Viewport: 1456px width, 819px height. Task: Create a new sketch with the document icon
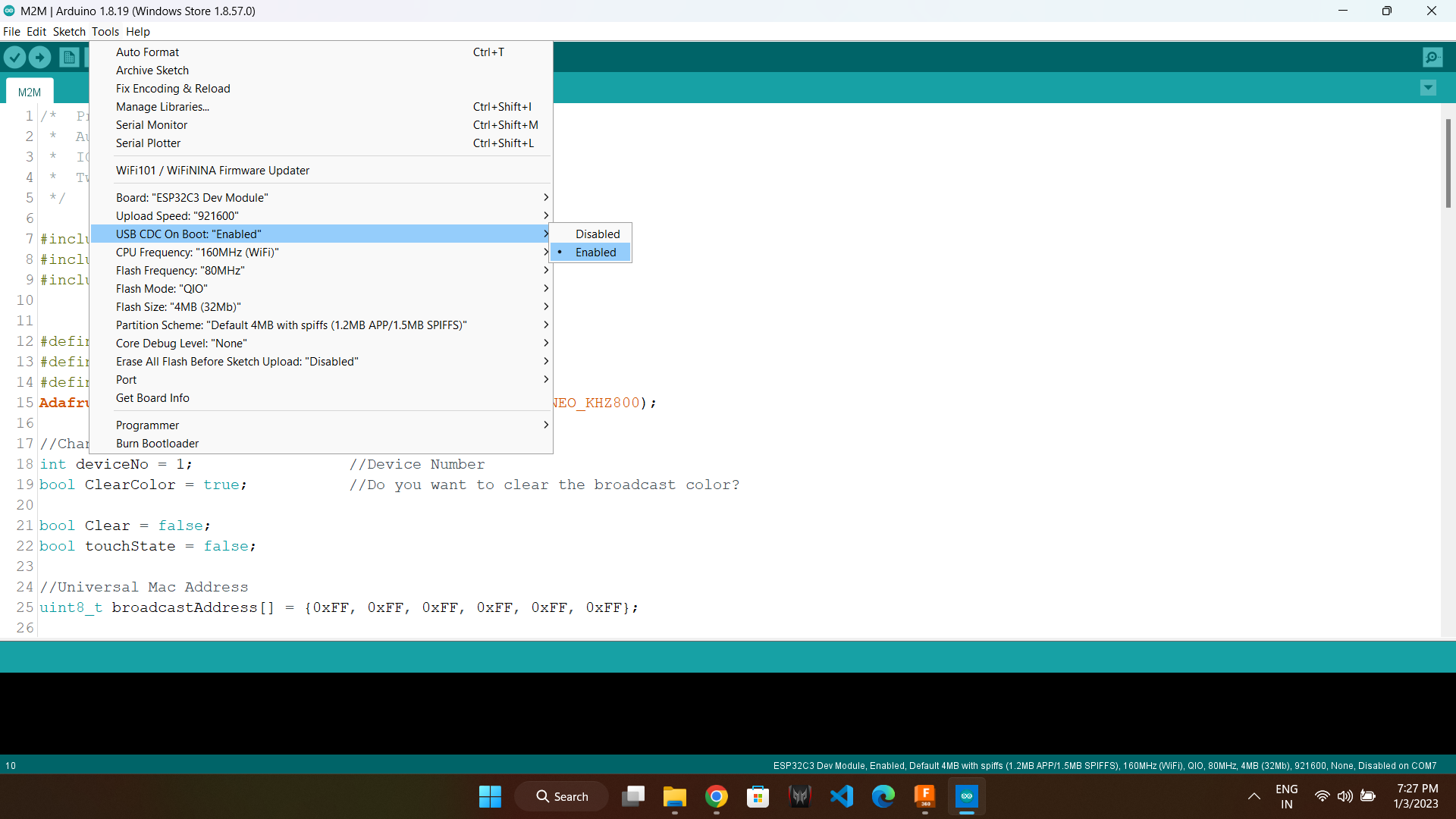[x=68, y=57]
